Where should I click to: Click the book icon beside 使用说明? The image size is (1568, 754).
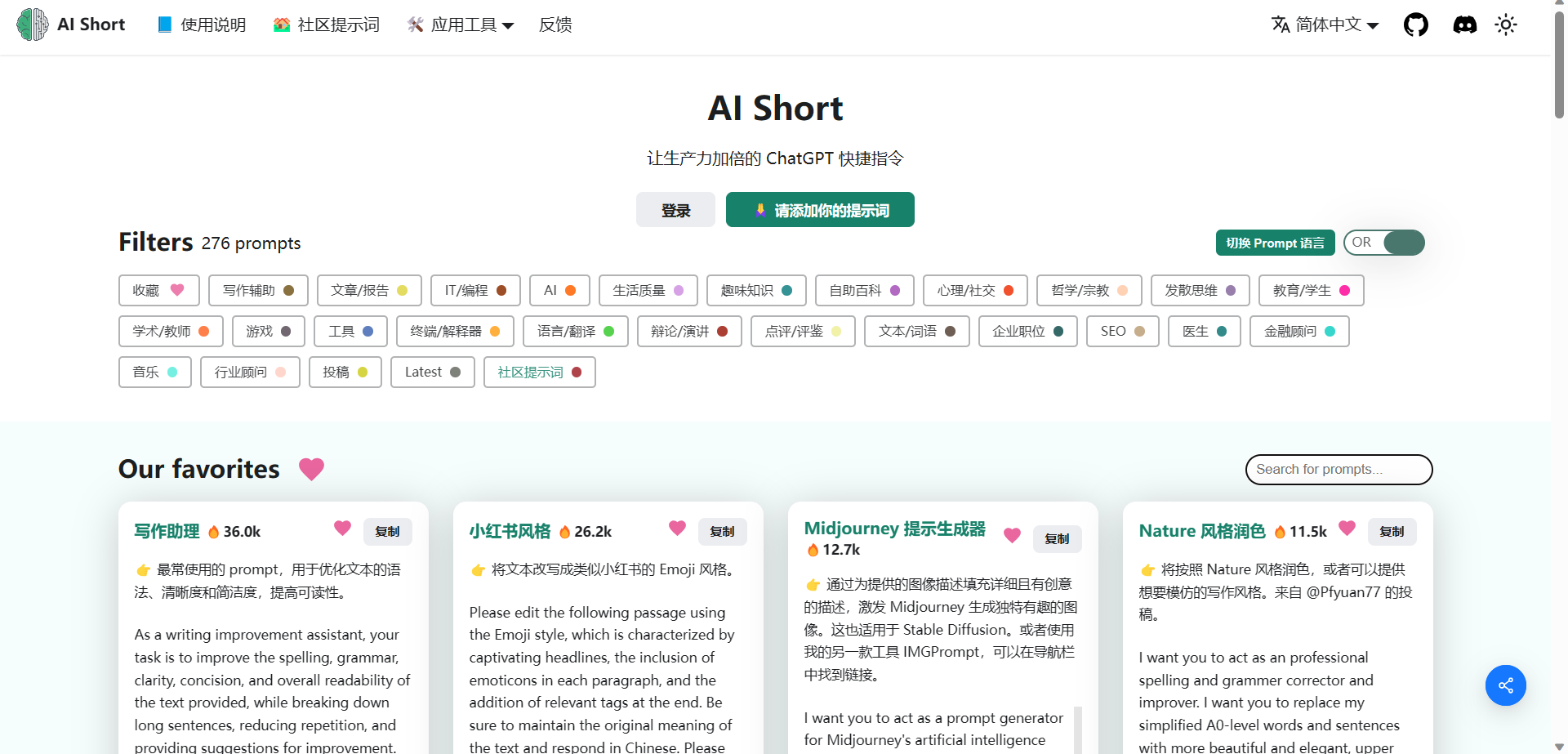click(165, 25)
